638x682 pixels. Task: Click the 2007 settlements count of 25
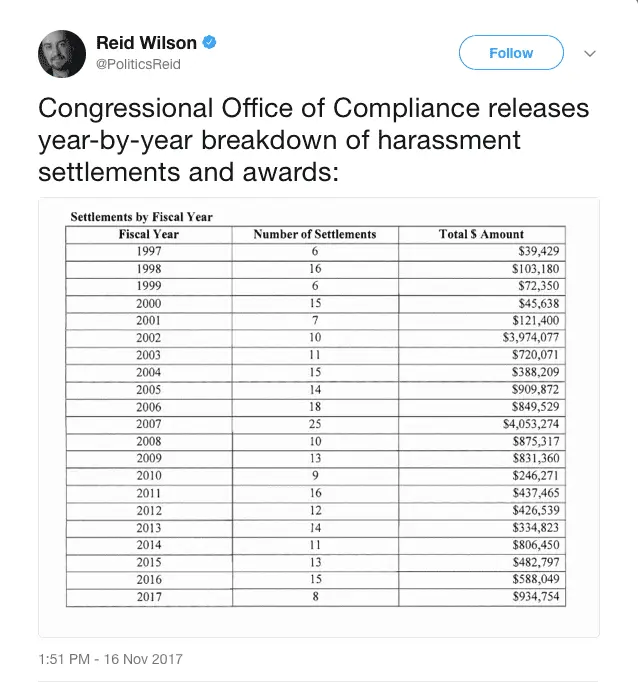click(314, 425)
